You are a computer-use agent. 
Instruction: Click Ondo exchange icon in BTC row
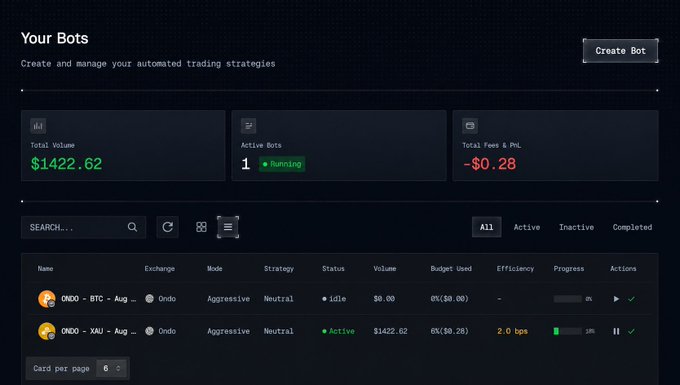150,299
